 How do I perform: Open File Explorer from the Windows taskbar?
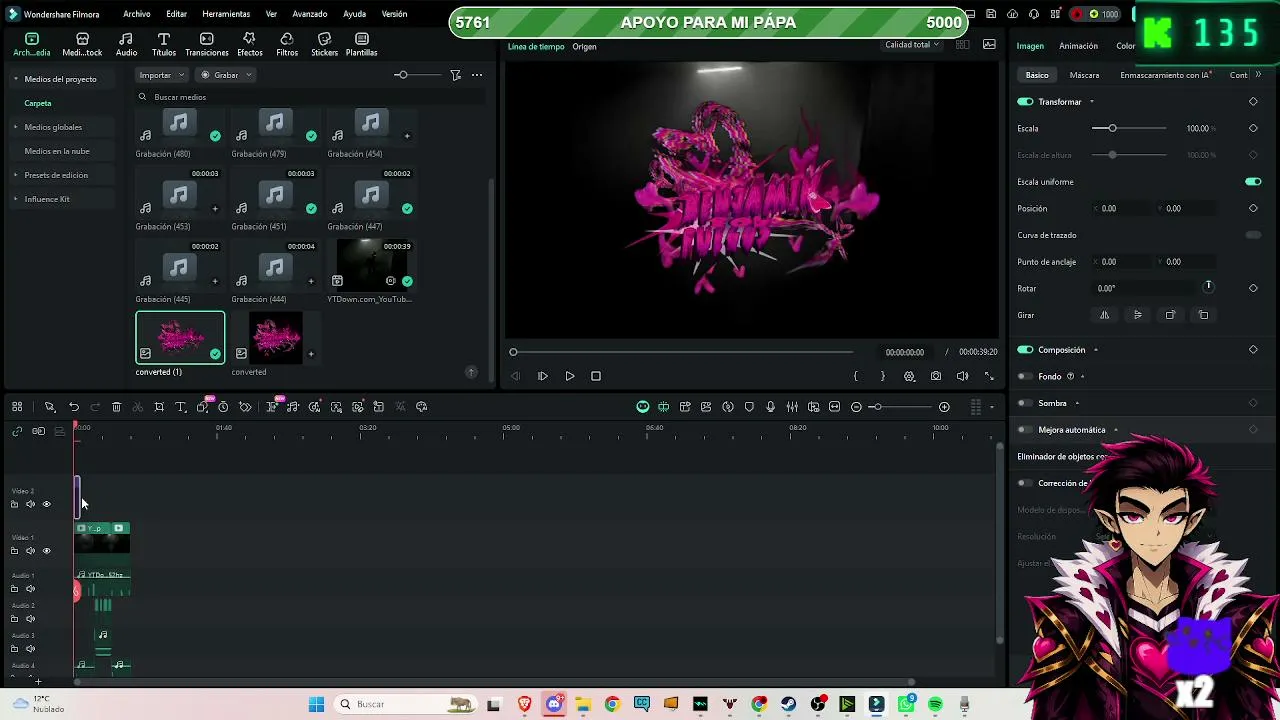583,704
